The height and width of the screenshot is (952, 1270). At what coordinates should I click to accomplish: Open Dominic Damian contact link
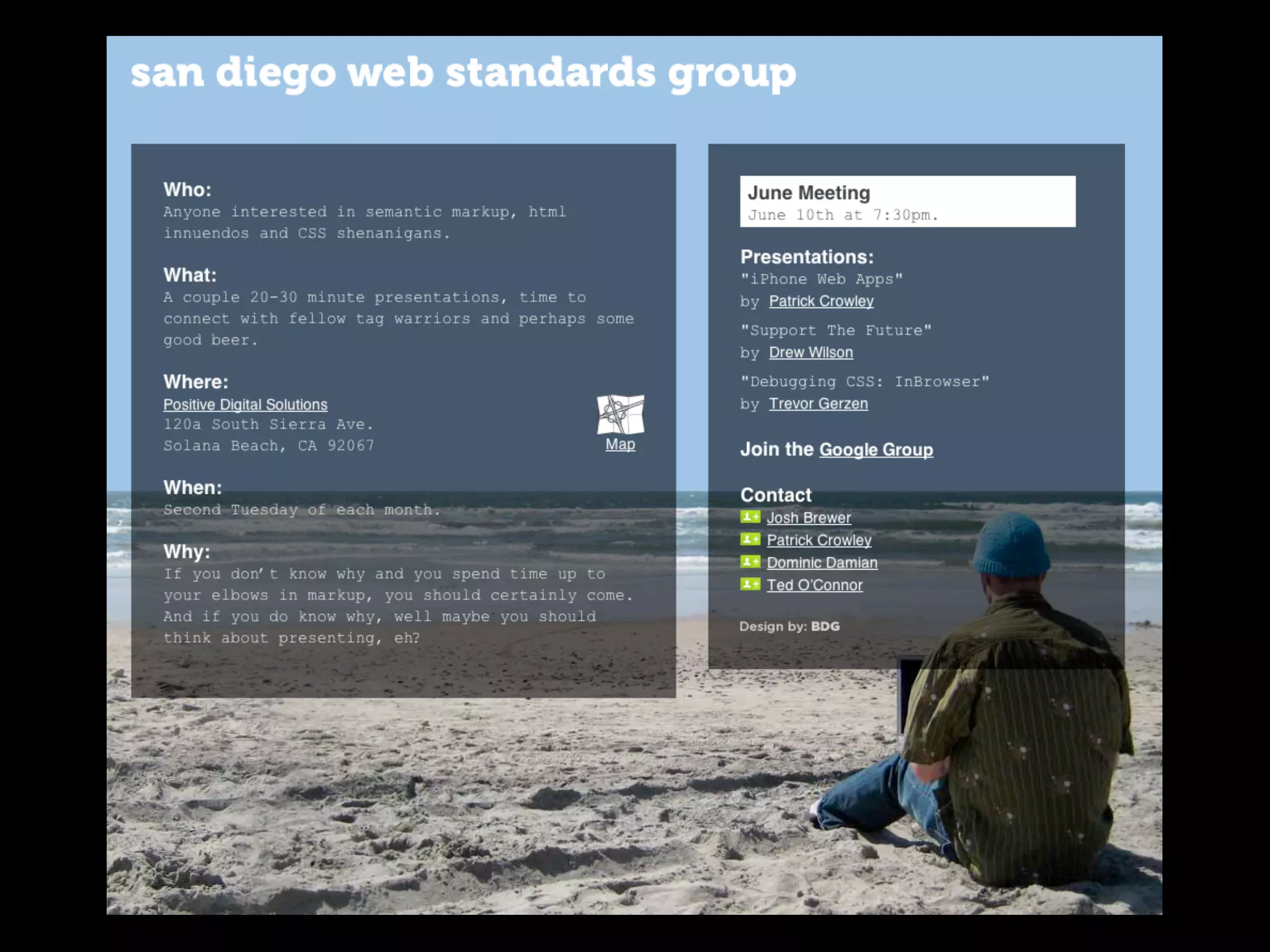pos(822,563)
